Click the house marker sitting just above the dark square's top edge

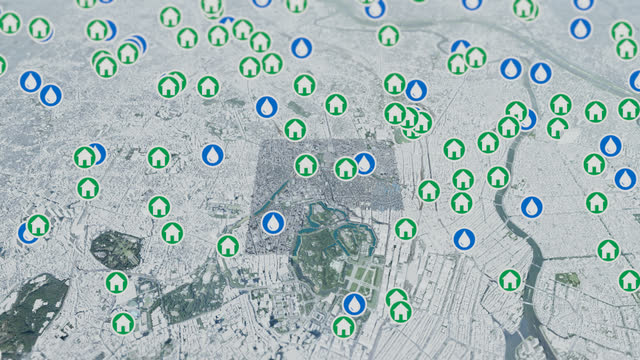(295, 130)
